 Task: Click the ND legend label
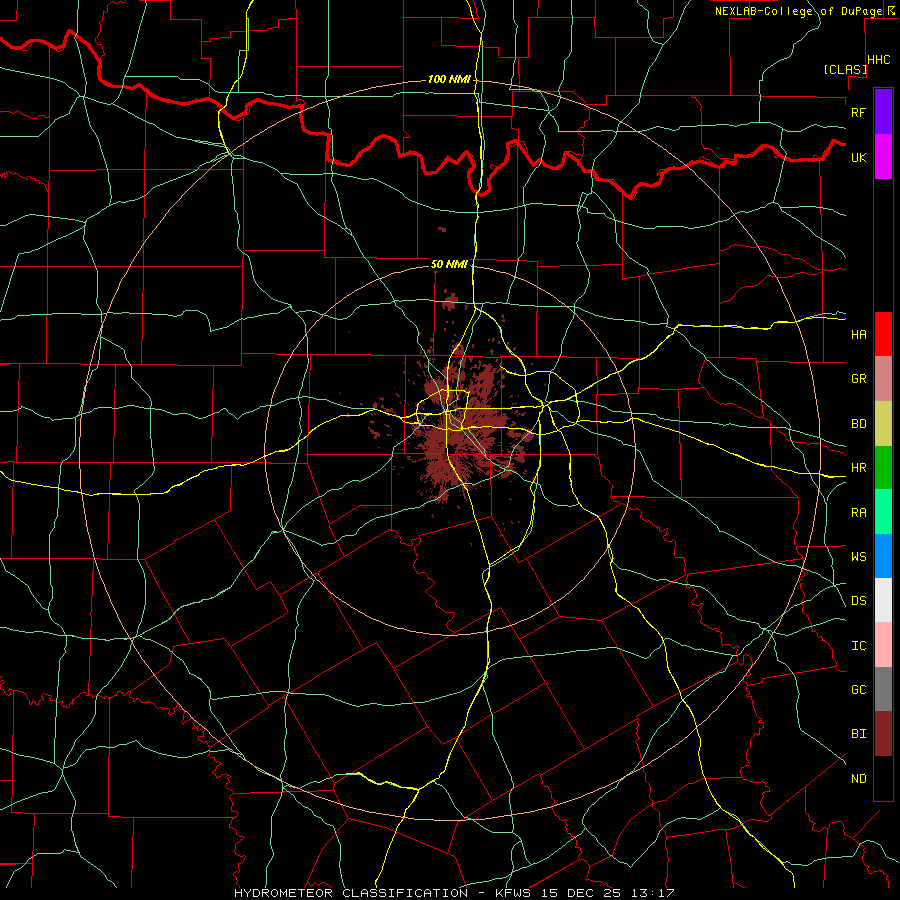coord(858,779)
